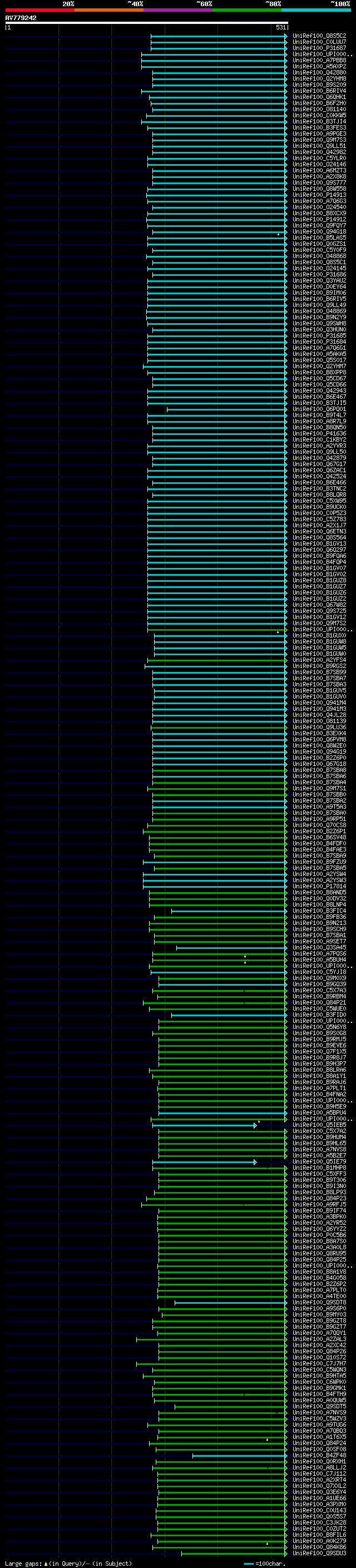Select the UniRef100_B6RIV4 label
This screenshot has height=1568, width=356.
pyautogui.click(x=319, y=91)
